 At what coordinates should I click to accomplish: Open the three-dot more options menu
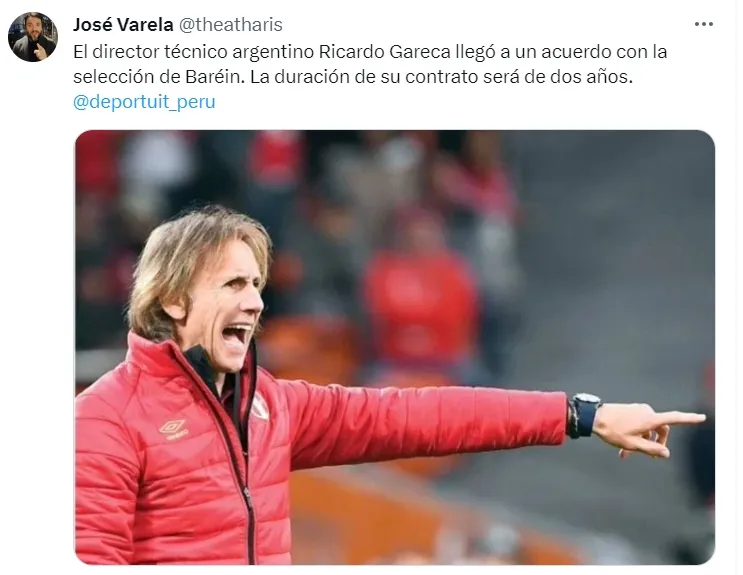point(703,24)
